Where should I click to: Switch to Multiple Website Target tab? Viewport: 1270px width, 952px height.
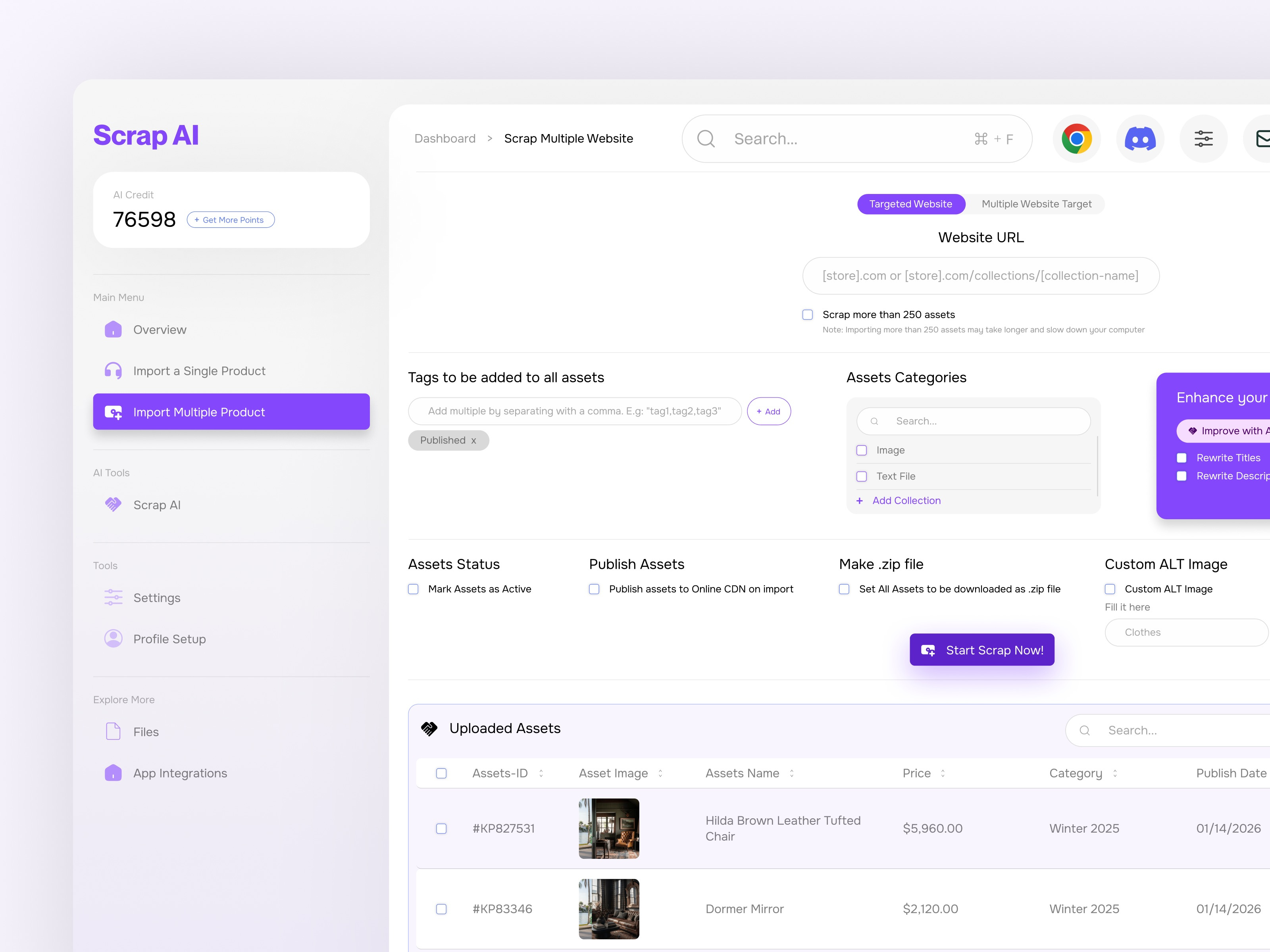[x=1036, y=204]
